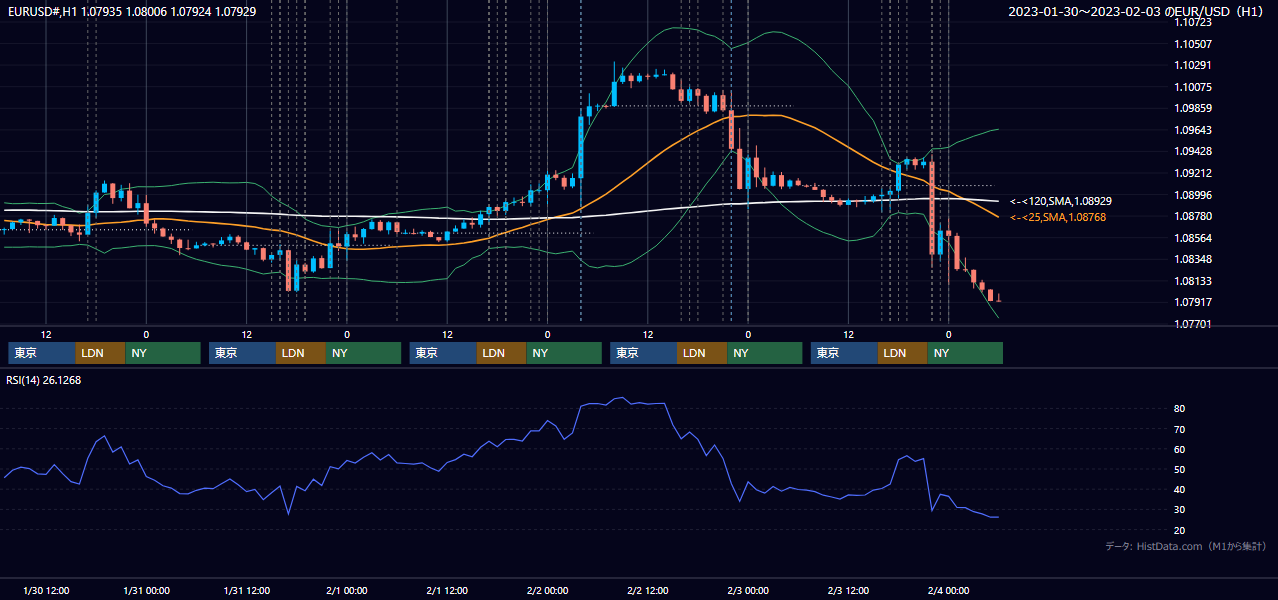Viewport: 1278px width, 600px height.
Task: Select the RSI 20 level label
Action: click(1180, 530)
